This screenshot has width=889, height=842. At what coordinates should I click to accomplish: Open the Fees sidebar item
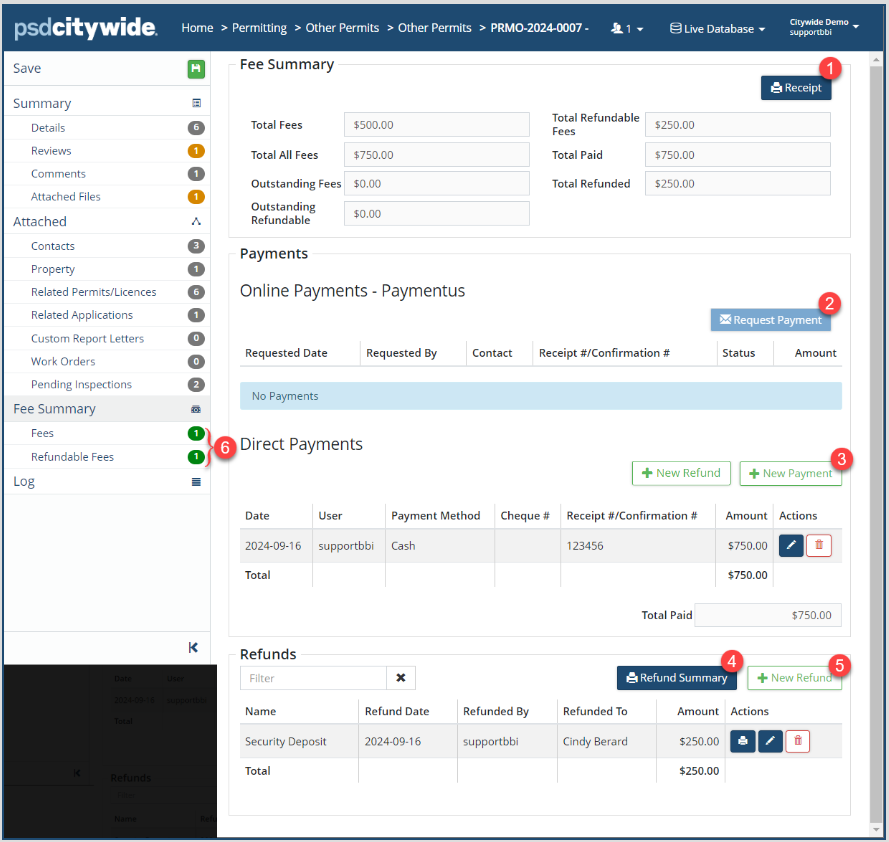[x=43, y=433]
